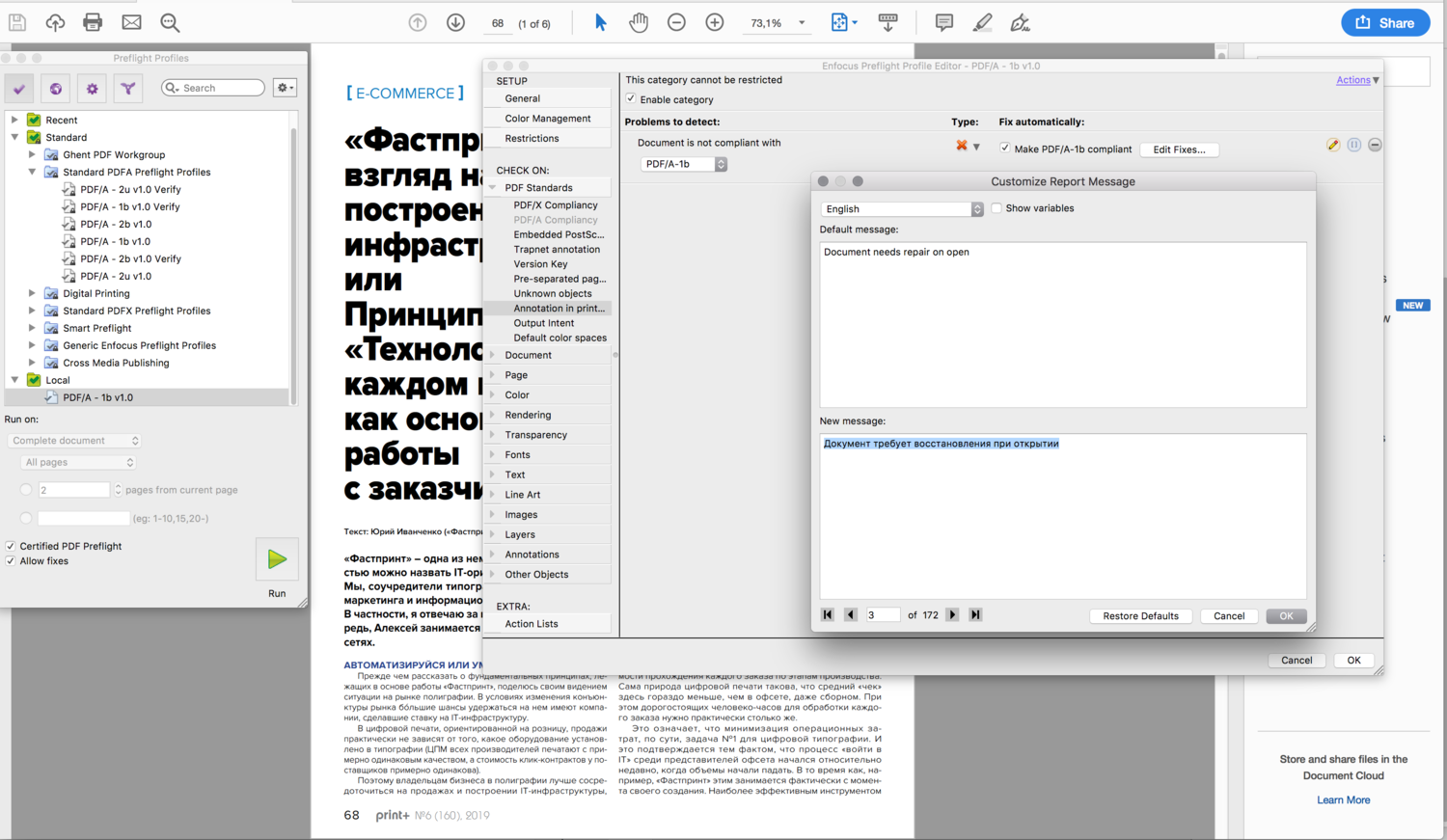The width and height of the screenshot is (1447, 840).
Task: Click the purple filter icon in Preflight Profiles
Action: click(127, 89)
